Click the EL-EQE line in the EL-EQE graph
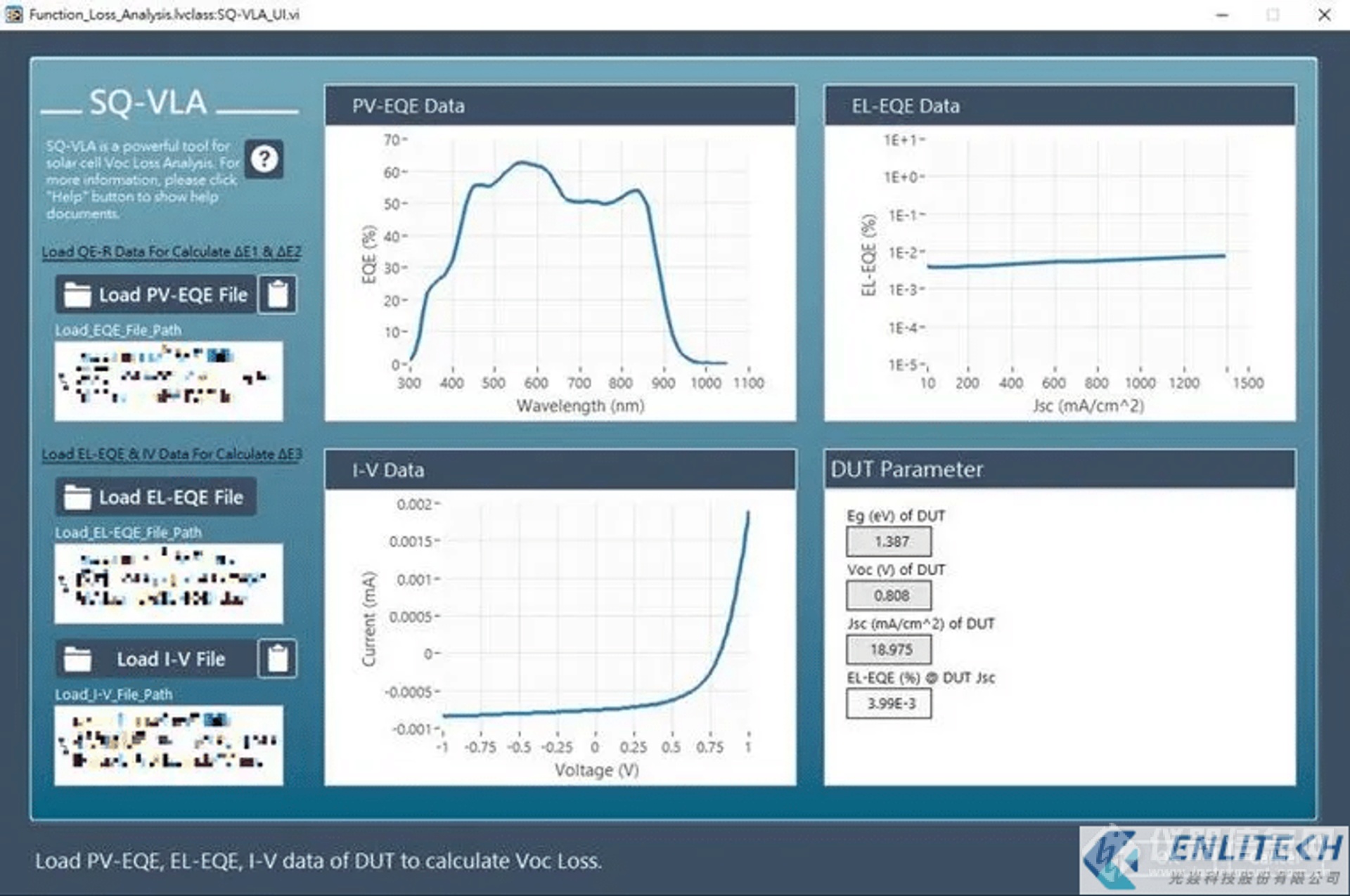1350x896 pixels. (1076, 261)
